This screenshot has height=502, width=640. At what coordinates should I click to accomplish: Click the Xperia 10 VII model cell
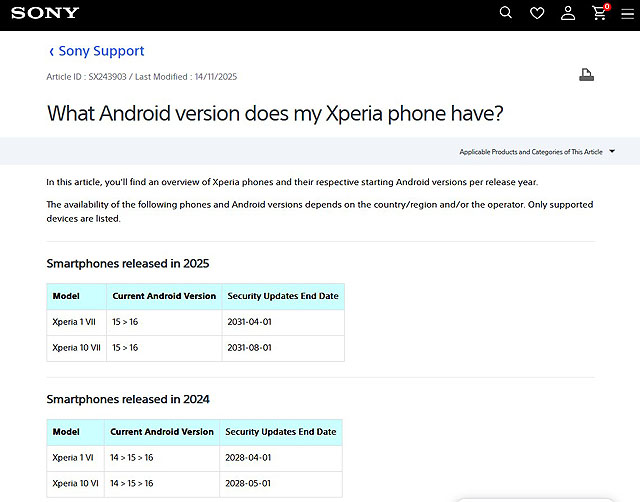click(x=76, y=348)
